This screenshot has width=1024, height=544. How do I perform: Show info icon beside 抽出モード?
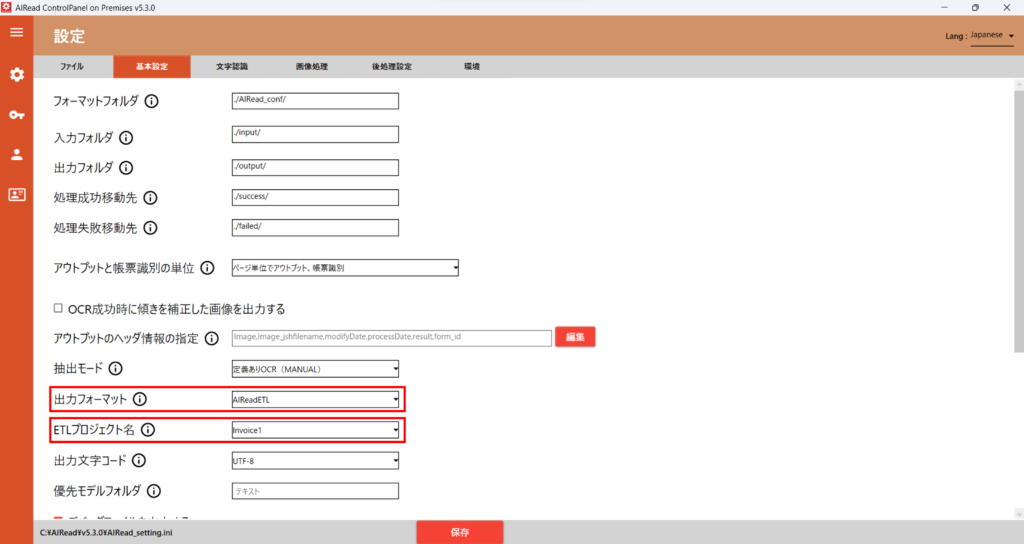(115, 369)
